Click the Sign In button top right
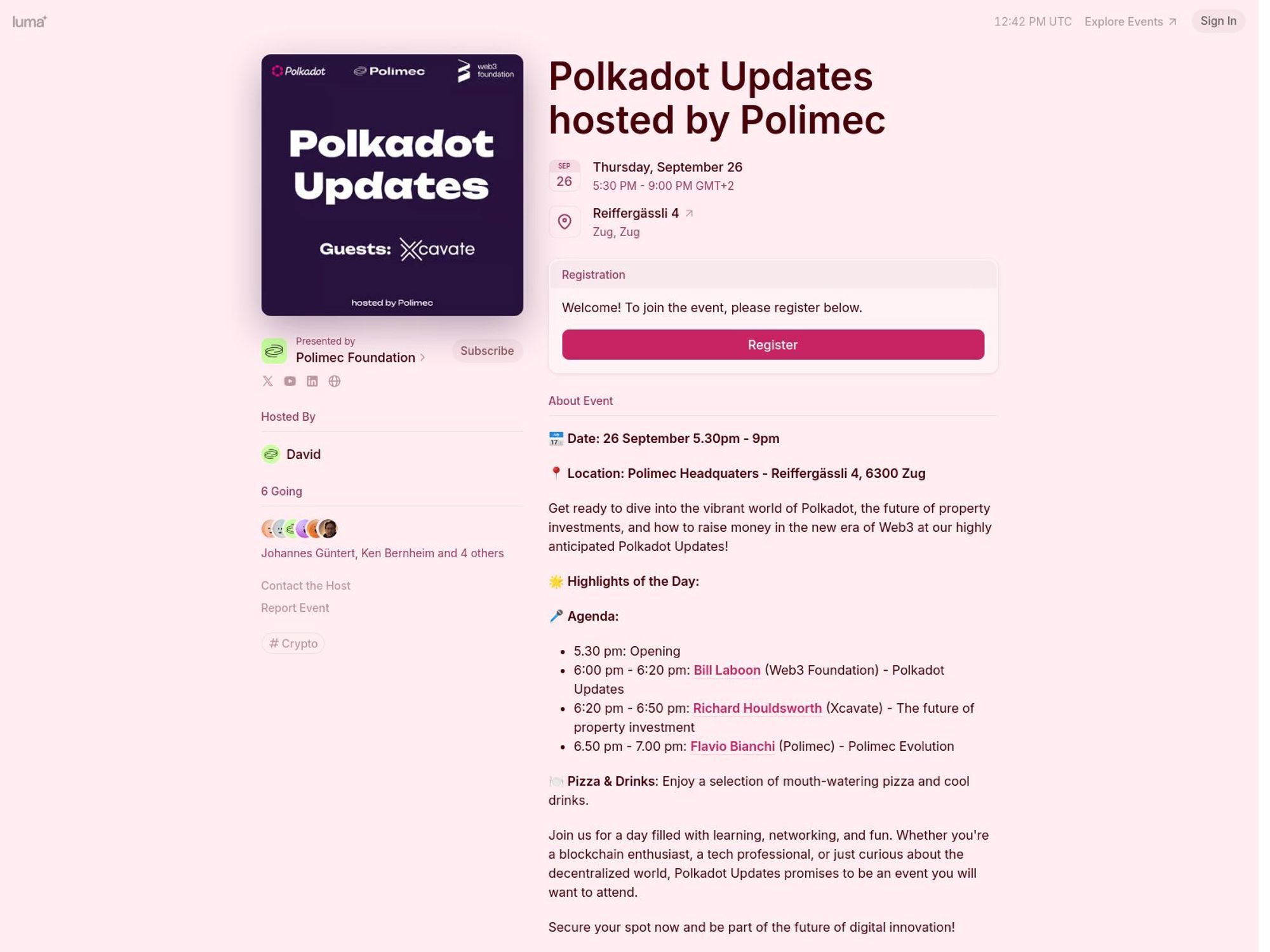This screenshot has width=1270, height=952. click(1218, 21)
